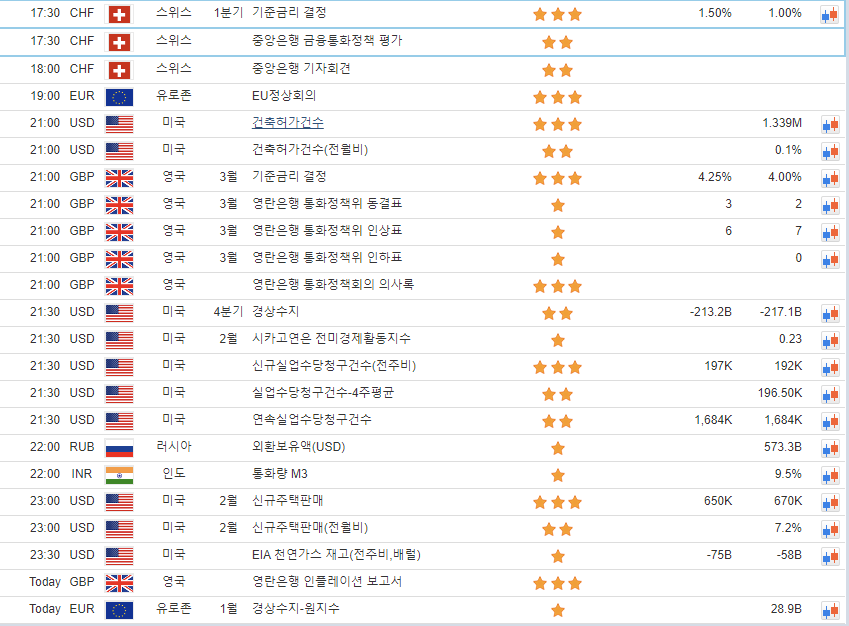Open 영란은행 통화정책회의 의사록 event
Viewport: 849px width, 626px height.
click(x=332, y=285)
